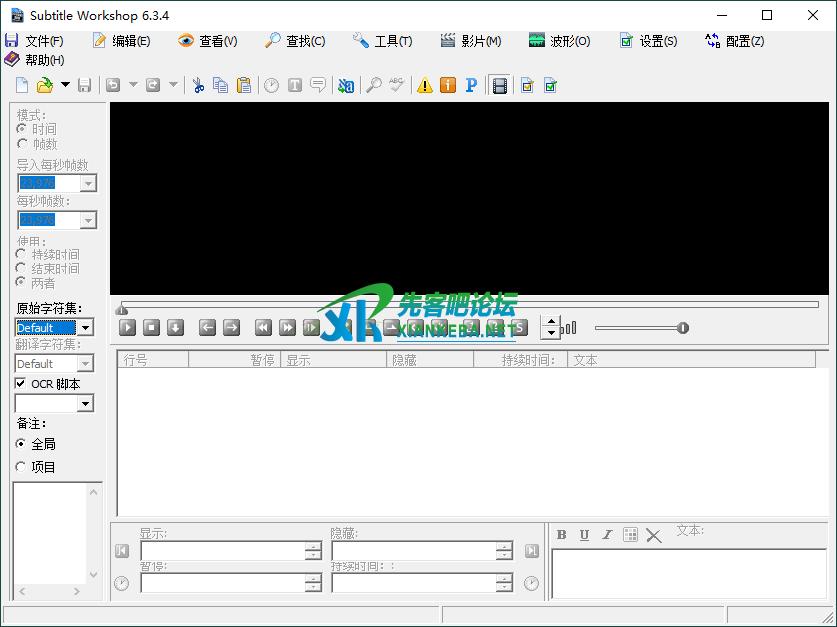
Task: Click the bold B formatting icon
Action: 561,535
